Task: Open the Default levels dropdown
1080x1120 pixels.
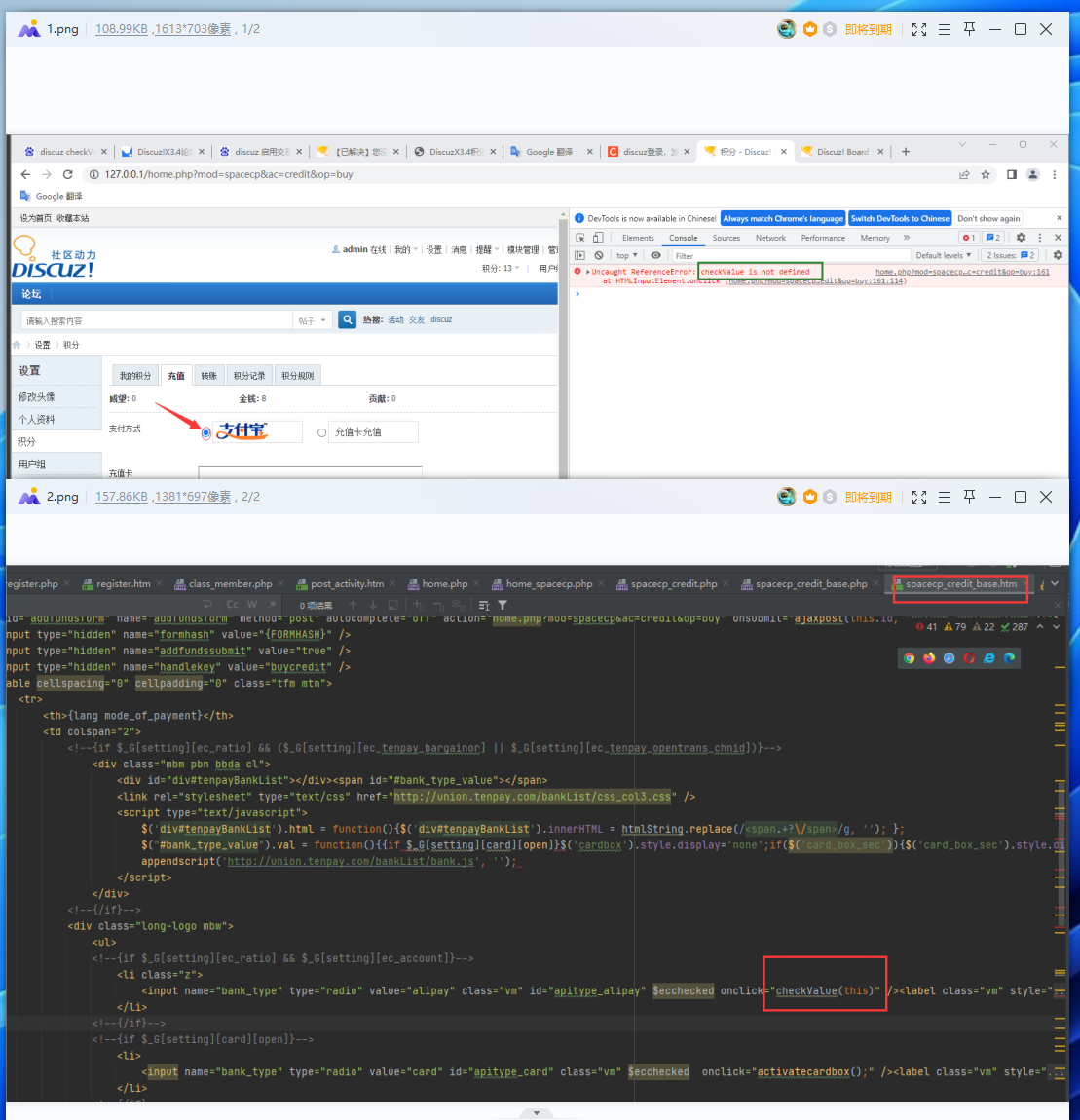Action: (x=943, y=255)
